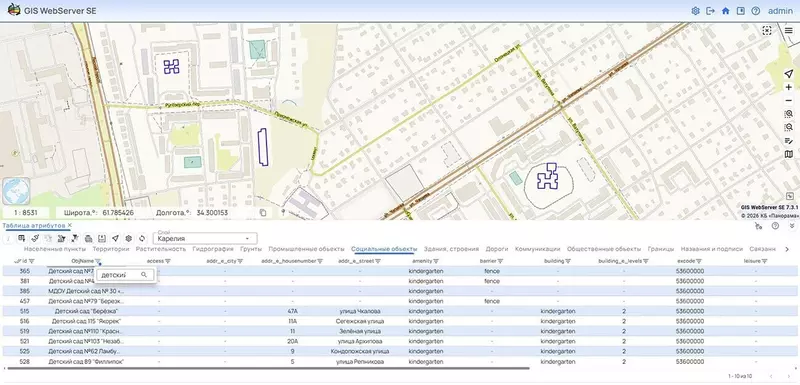Open filter for barrier column
Viewport: 800px width, 385px height.
(501, 261)
